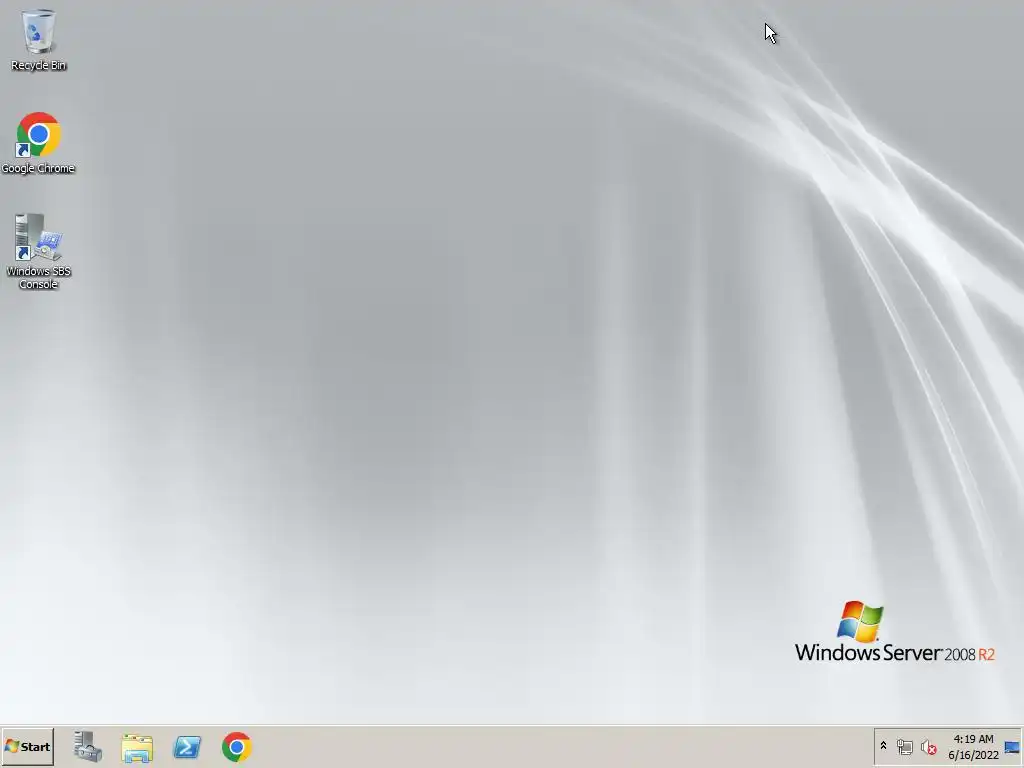Open the clock showing 4:19 AM
This screenshot has height=768, width=1024.
973,746
